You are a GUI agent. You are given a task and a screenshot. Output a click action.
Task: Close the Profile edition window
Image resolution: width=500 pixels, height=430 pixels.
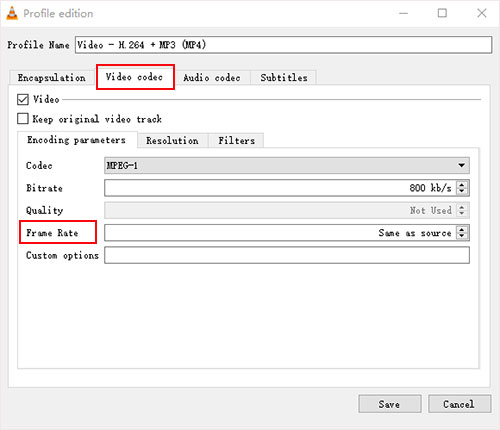click(482, 13)
